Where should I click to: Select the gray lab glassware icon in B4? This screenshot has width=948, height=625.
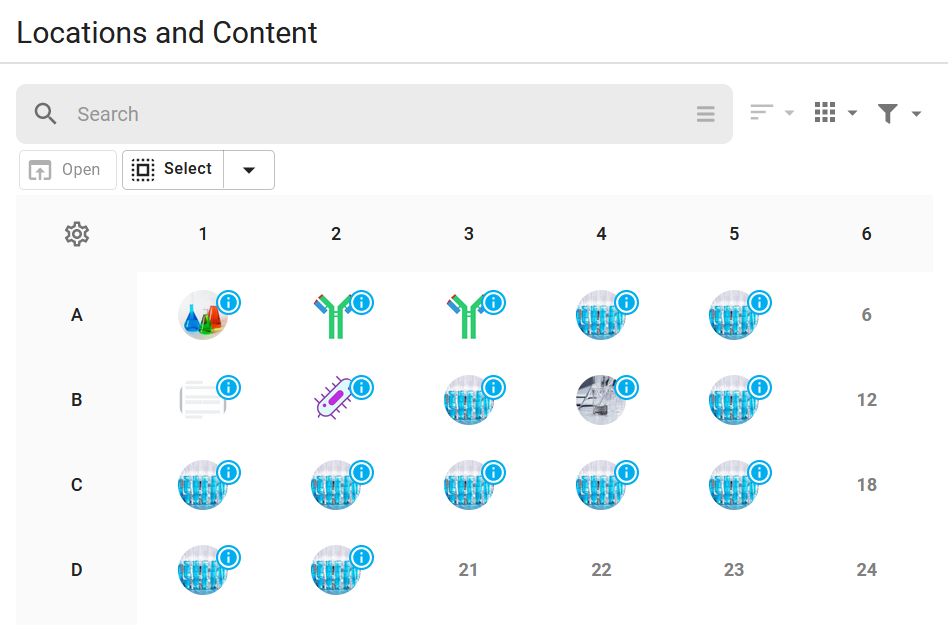tap(600, 400)
